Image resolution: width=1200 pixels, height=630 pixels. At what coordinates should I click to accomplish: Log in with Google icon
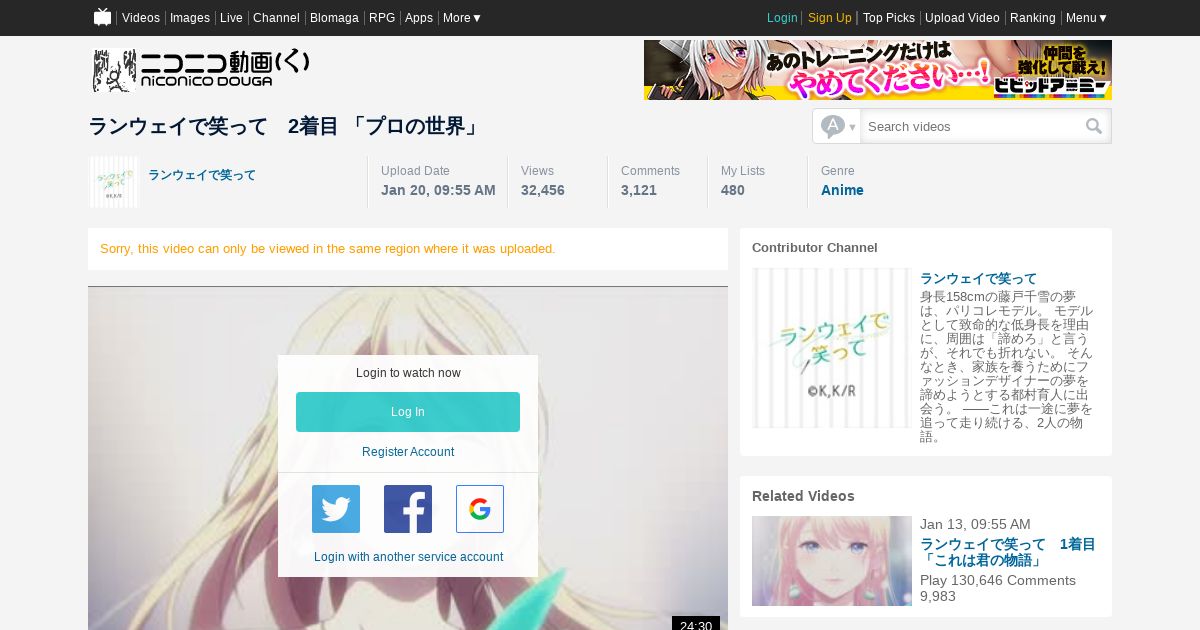click(480, 509)
